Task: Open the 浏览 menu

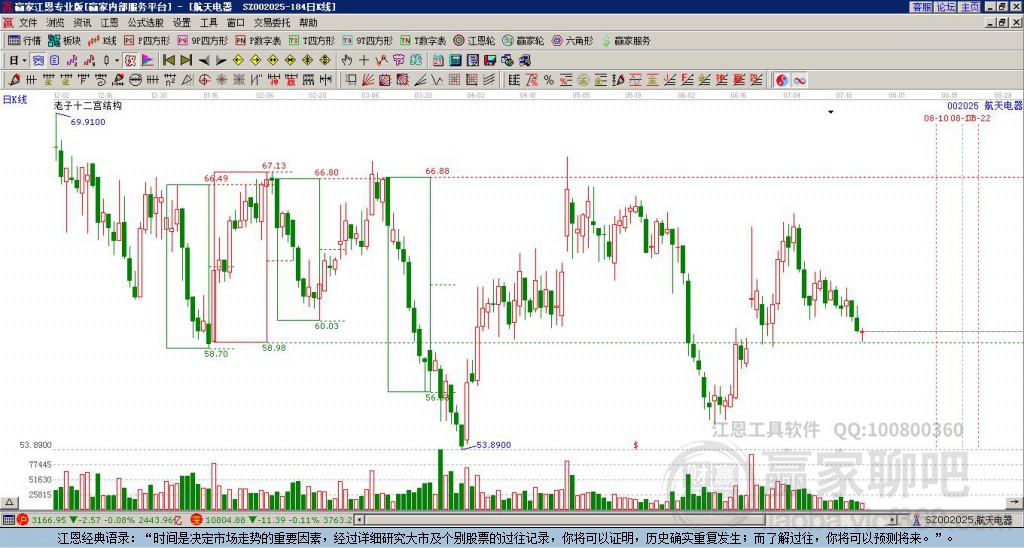Action: [x=55, y=23]
